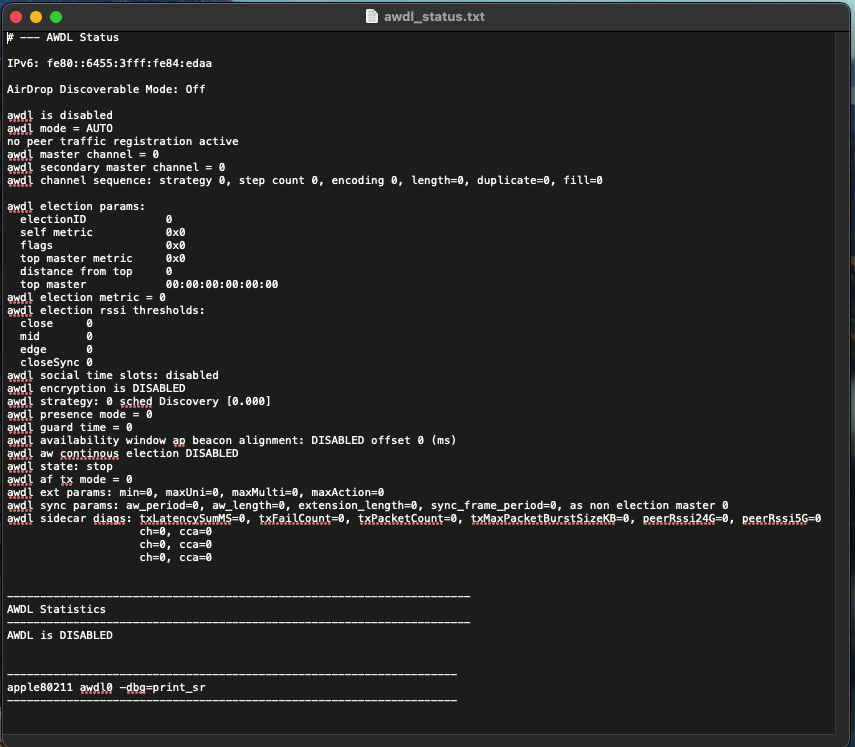Click the 'awdl mode = AUTO' line
Image resolution: width=855 pixels, height=747 pixels.
[60, 128]
